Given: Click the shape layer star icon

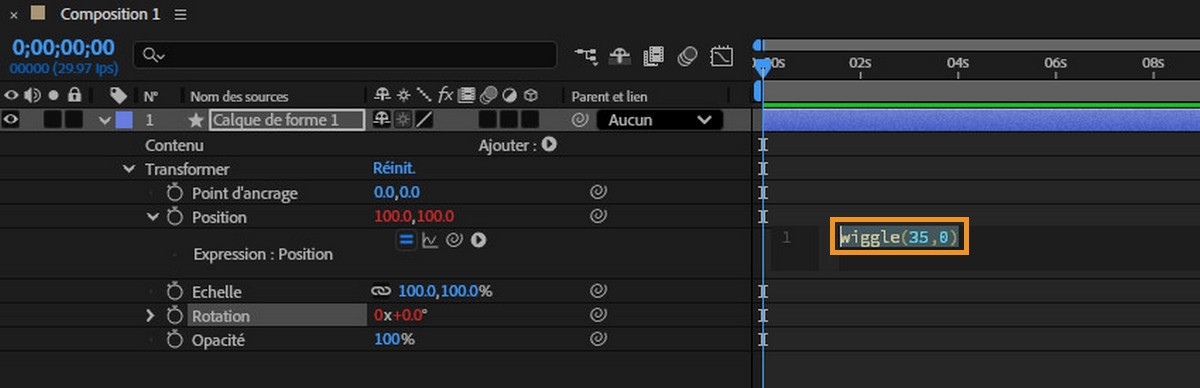Looking at the screenshot, I should click(x=196, y=120).
